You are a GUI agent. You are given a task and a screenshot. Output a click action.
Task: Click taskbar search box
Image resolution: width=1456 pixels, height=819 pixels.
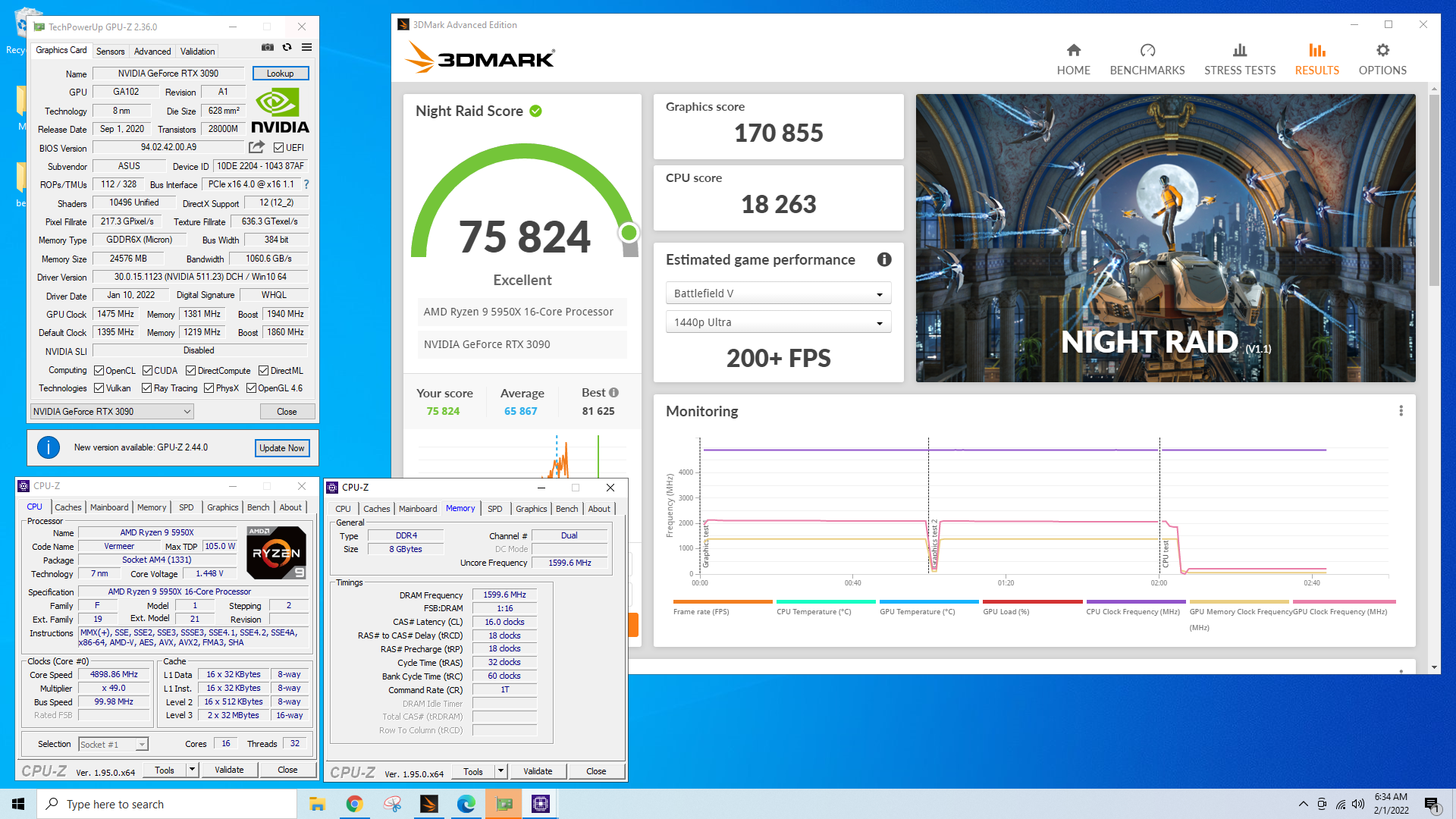pyautogui.click(x=167, y=804)
